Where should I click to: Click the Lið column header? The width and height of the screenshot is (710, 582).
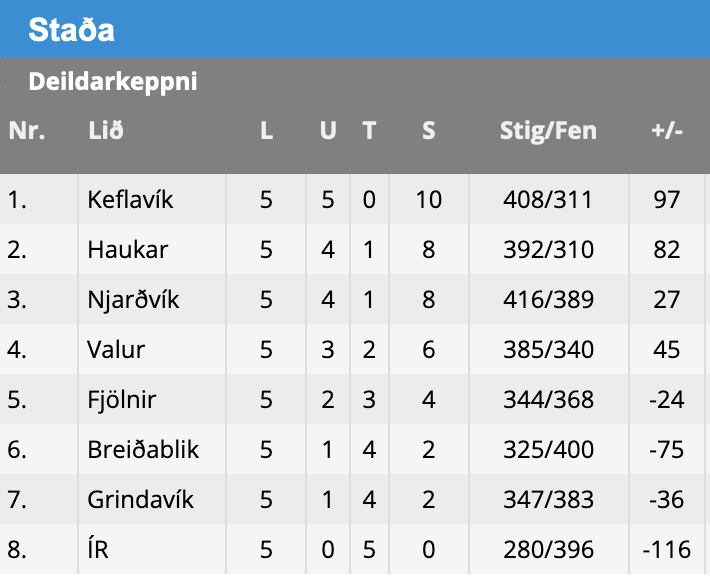pyautogui.click(x=105, y=130)
